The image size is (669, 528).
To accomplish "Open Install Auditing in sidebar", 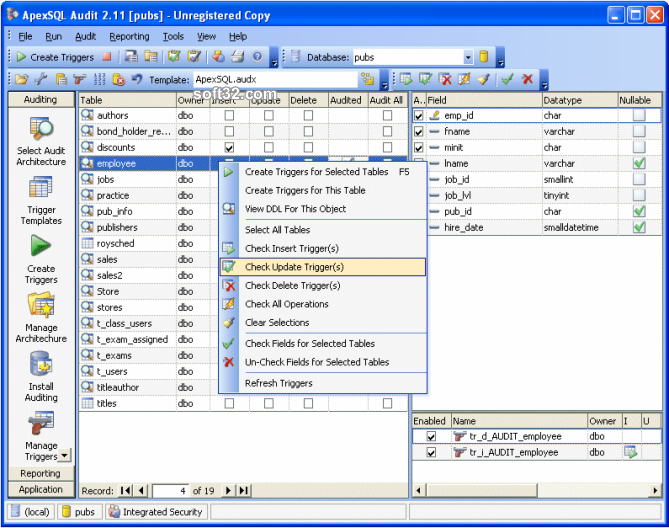I will pos(41,377).
